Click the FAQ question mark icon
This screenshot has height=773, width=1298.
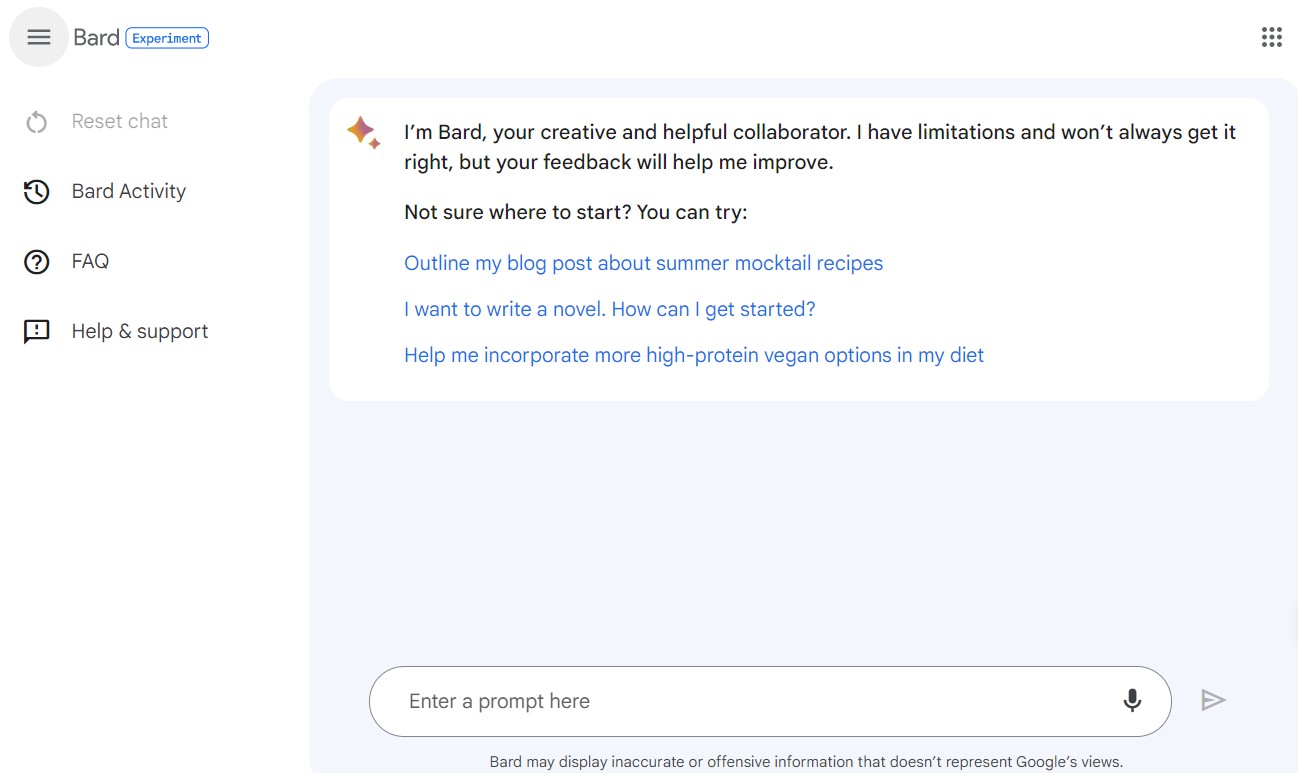click(37, 262)
